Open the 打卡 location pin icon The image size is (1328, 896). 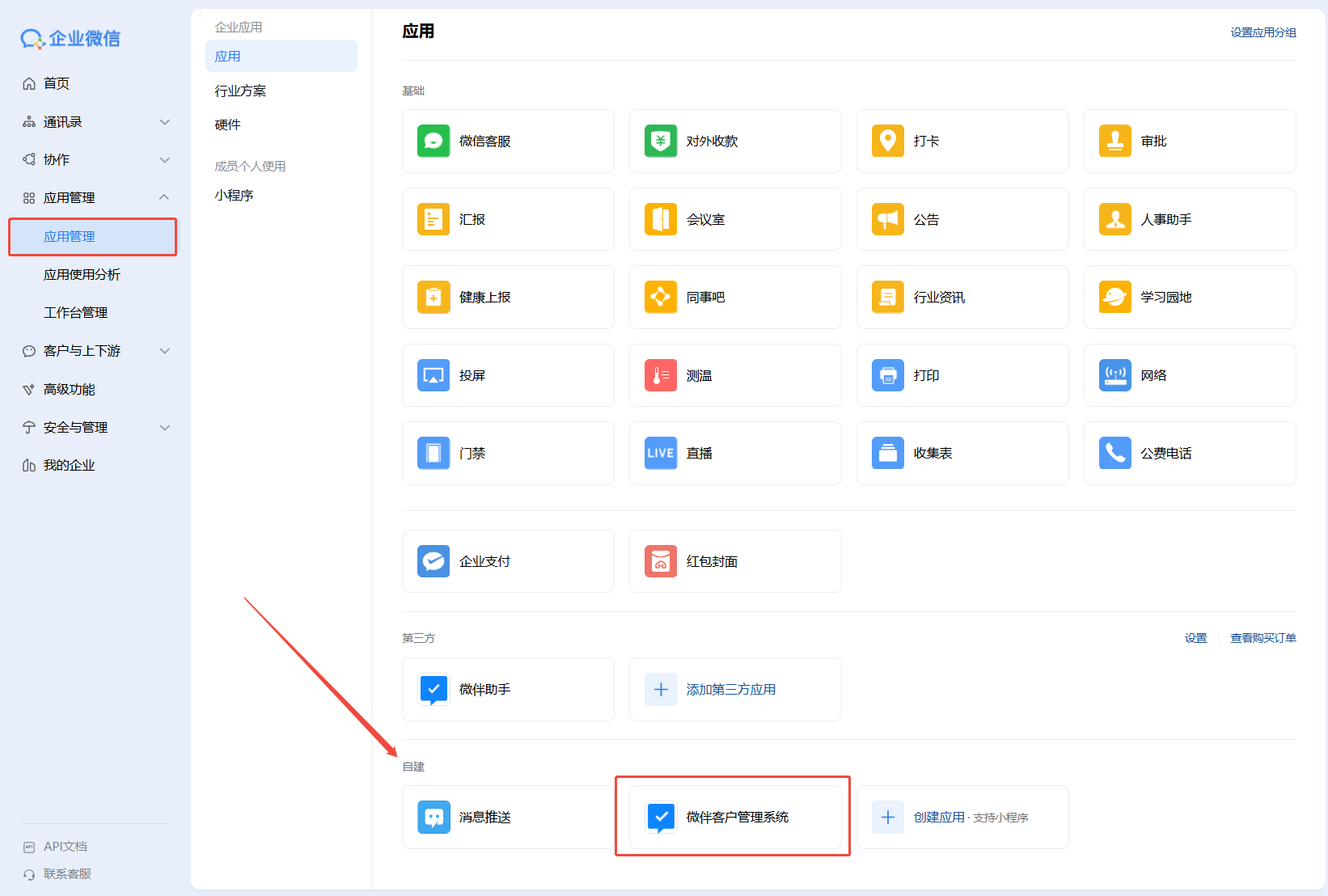[888, 141]
